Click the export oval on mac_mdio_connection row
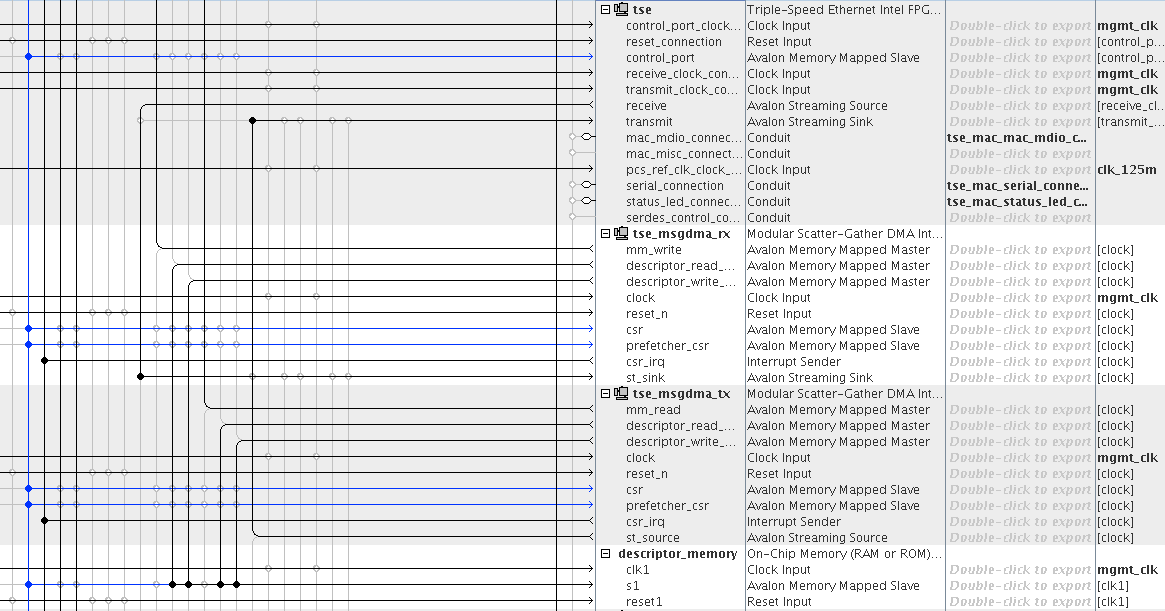This screenshot has width=1165, height=611. pos(587,137)
